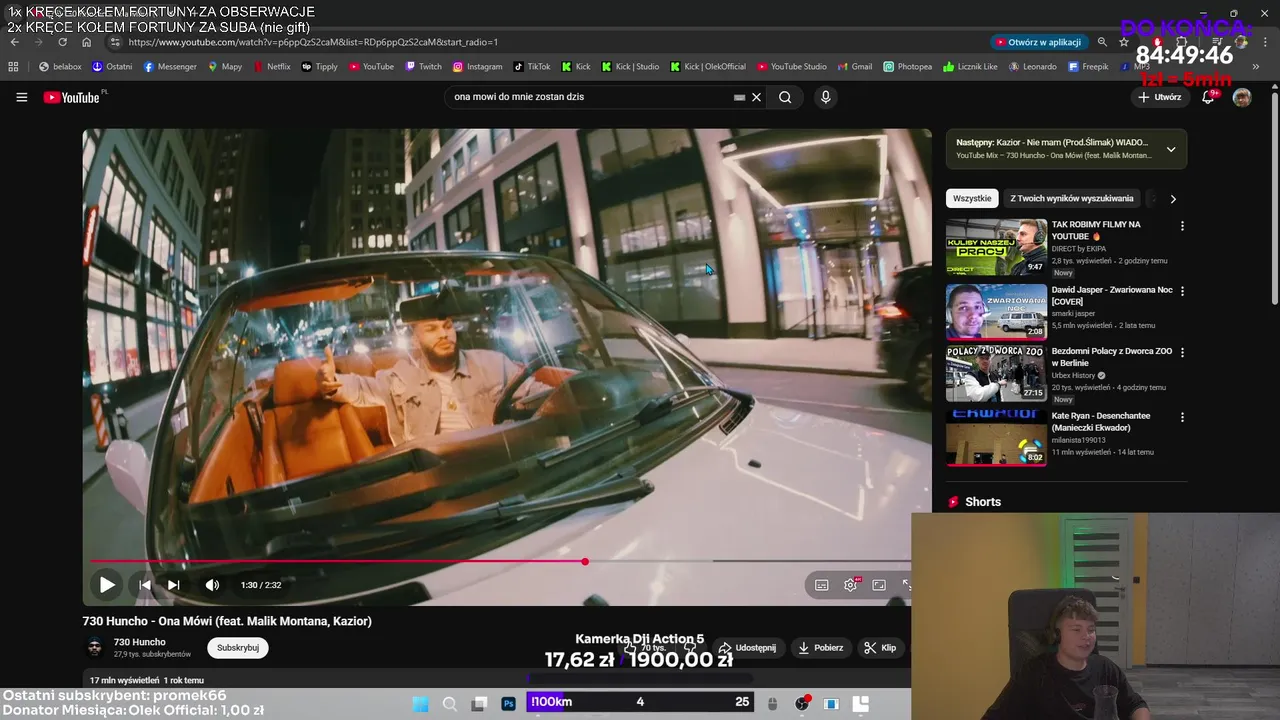Open options for TAK ROBIMY FILMY video
Viewport: 1280px width, 720px height.
tap(1182, 226)
